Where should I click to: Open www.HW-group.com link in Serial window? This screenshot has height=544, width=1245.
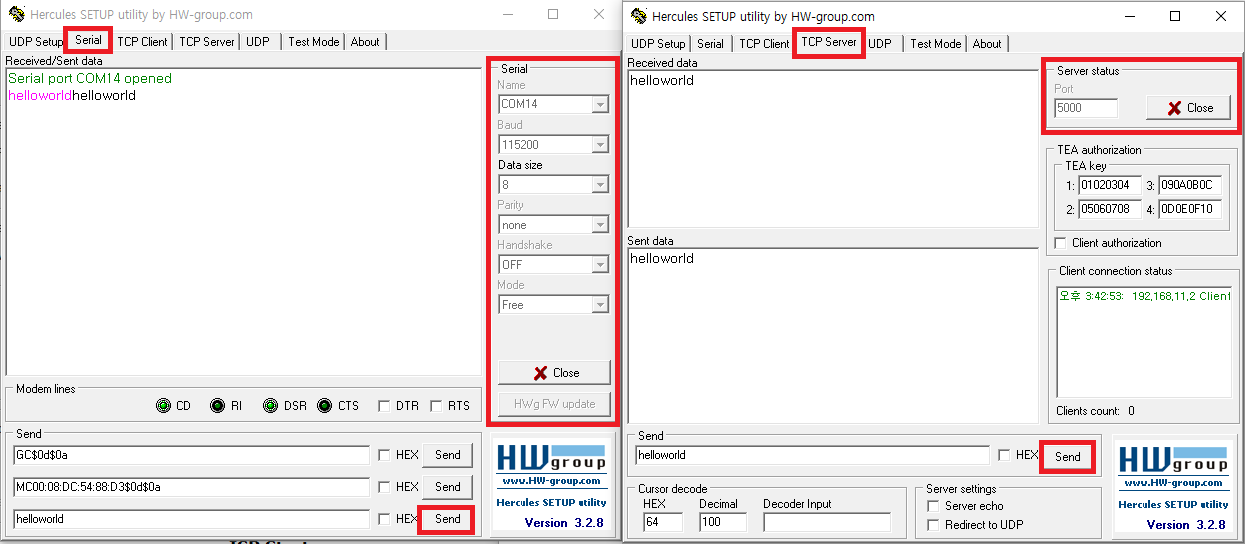click(x=551, y=481)
